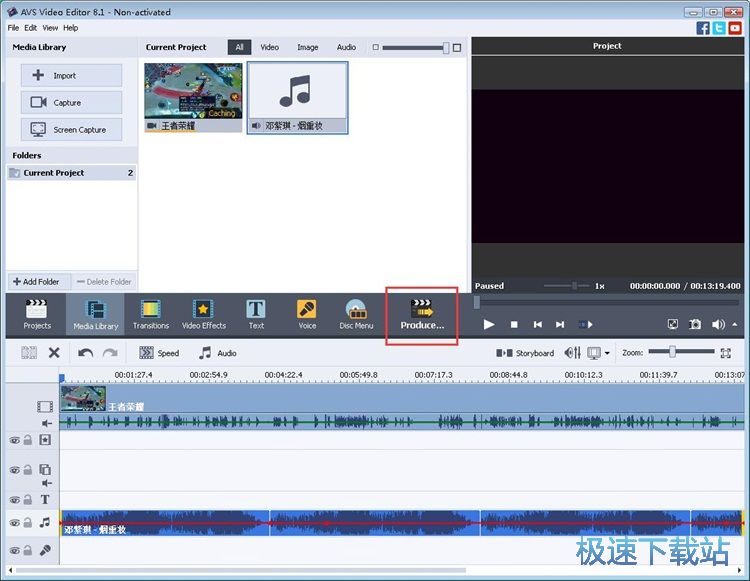Delete the selected timeline item
The image size is (750, 581).
tap(54, 353)
